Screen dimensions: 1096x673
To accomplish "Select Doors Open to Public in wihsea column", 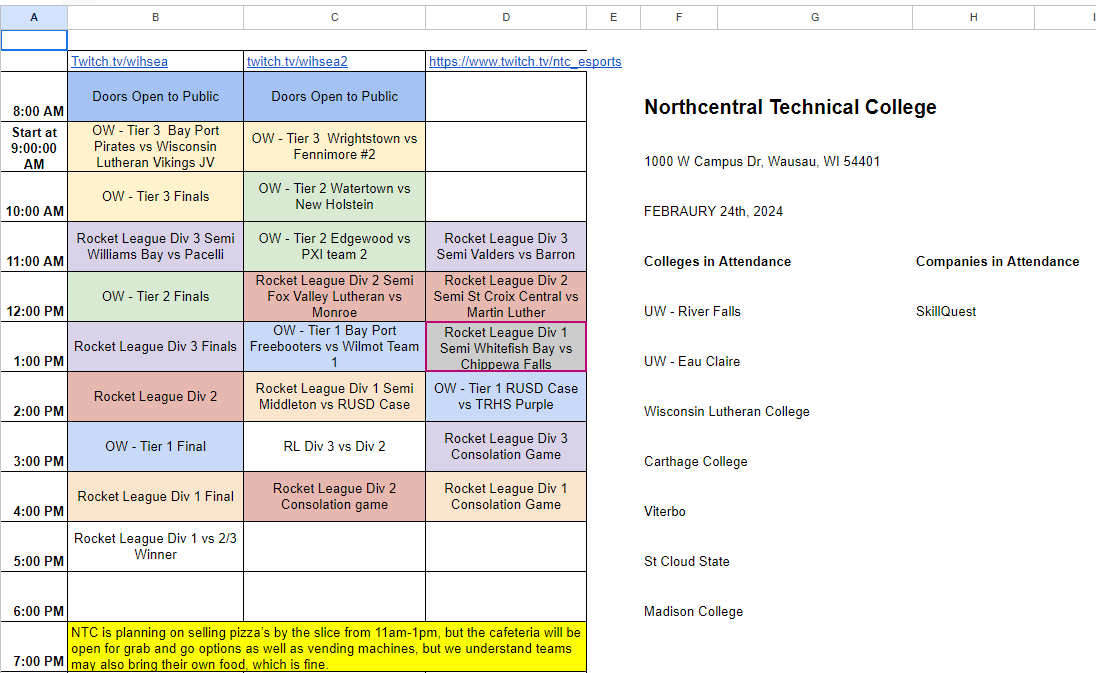I will tap(155, 96).
